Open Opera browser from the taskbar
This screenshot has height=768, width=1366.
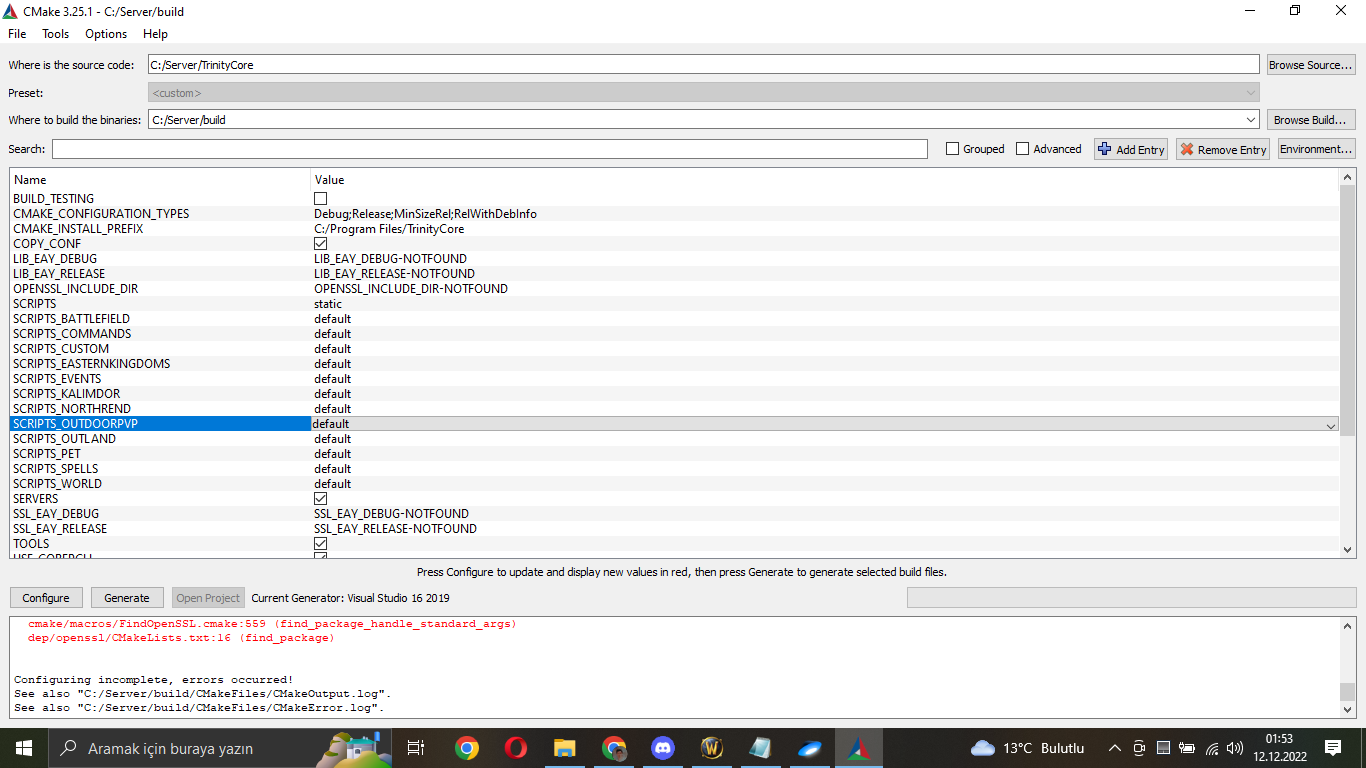[516, 748]
